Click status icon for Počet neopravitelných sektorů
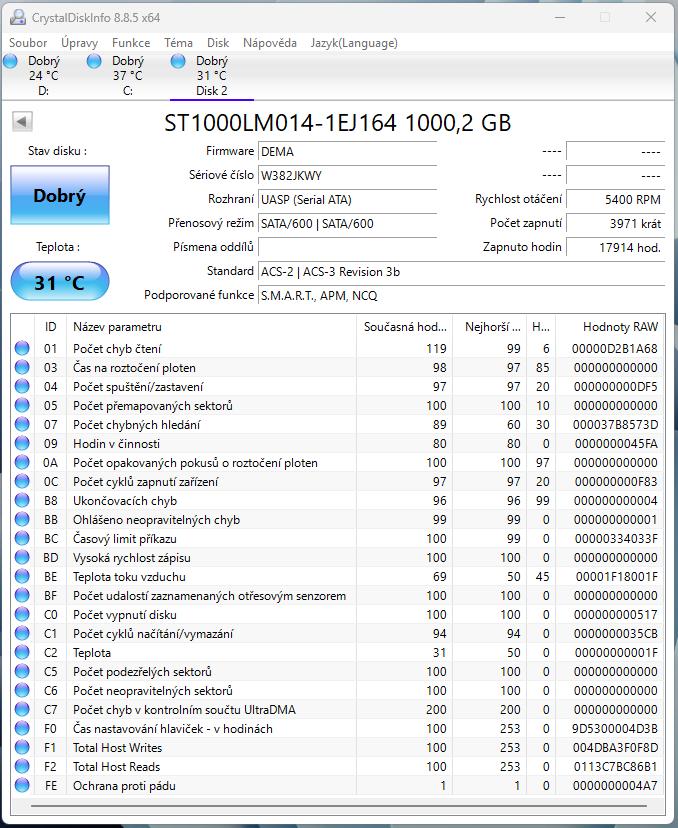The image size is (678, 828). 22,690
